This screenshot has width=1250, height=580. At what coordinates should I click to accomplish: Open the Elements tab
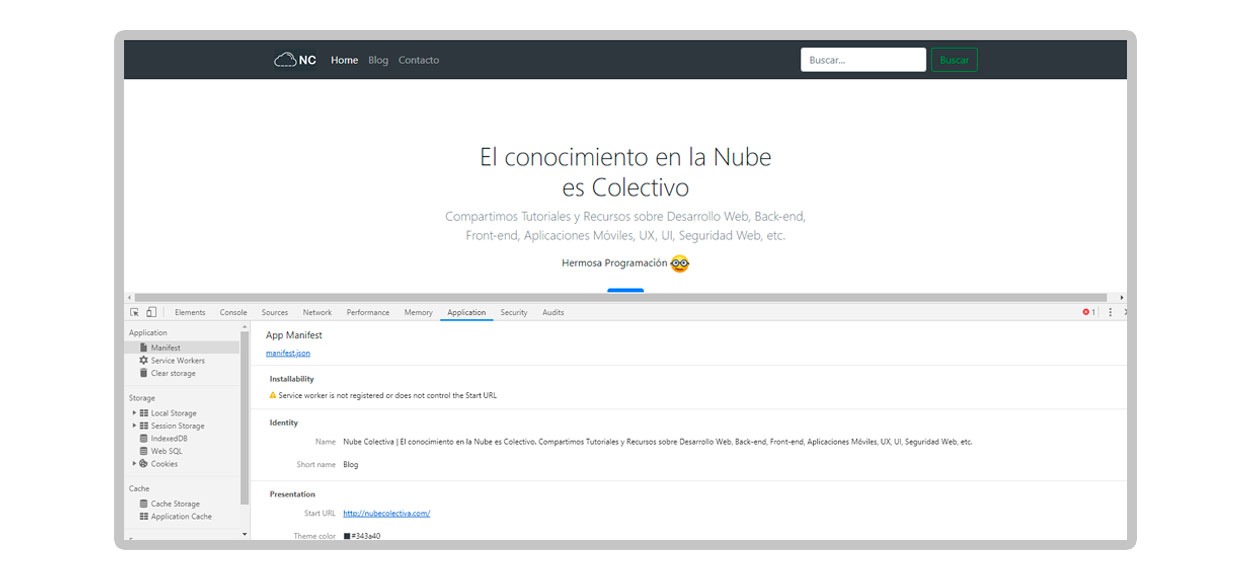tap(190, 312)
